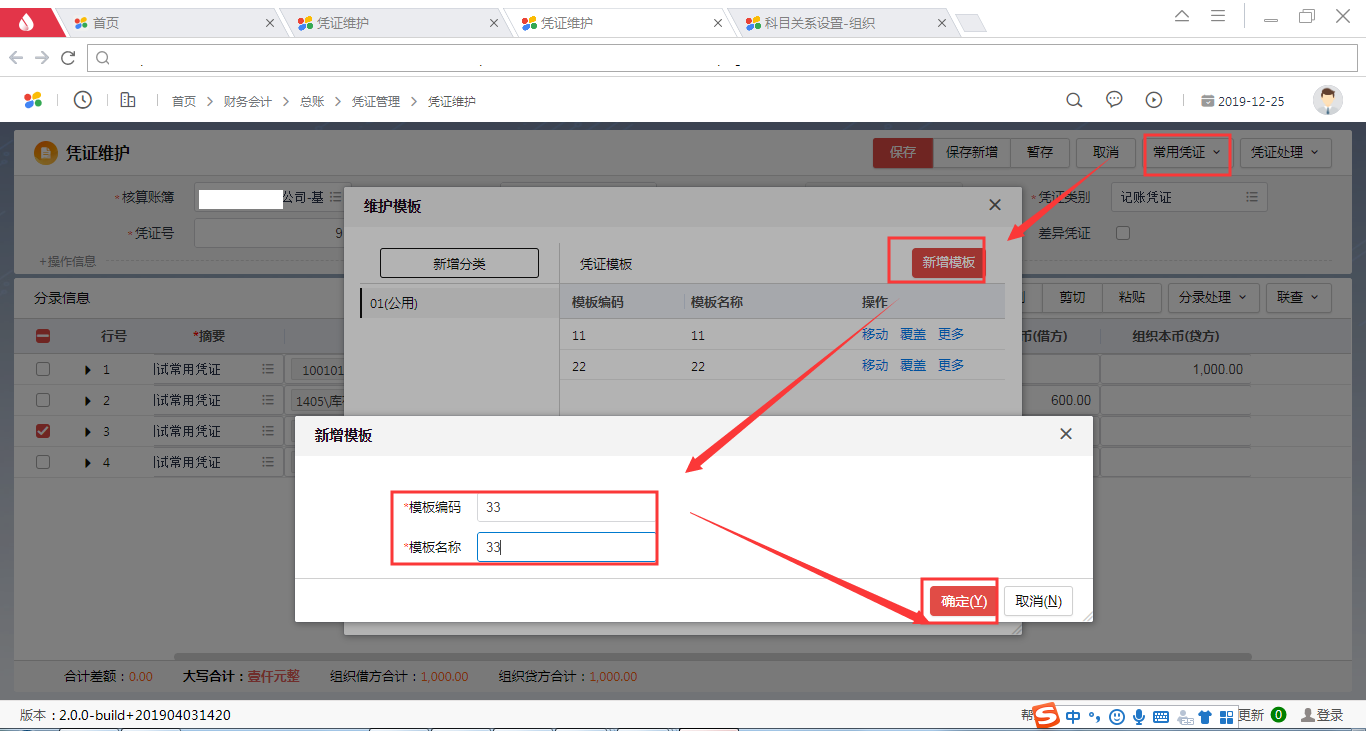Click the organization building icon

pos(128,100)
